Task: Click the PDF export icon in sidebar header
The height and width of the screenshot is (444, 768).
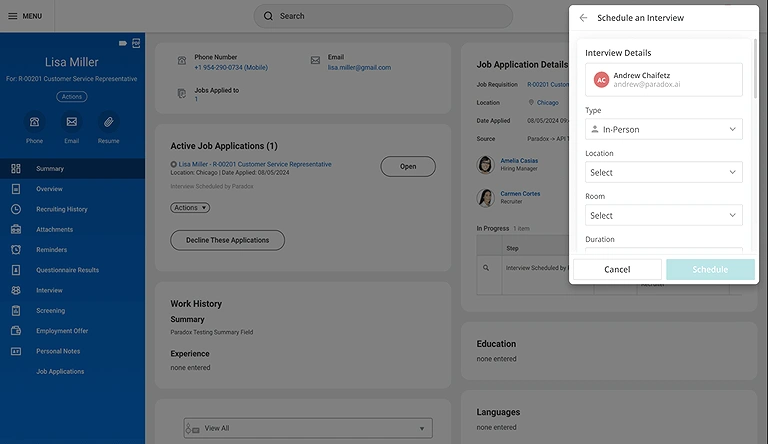Action: click(136, 43)
